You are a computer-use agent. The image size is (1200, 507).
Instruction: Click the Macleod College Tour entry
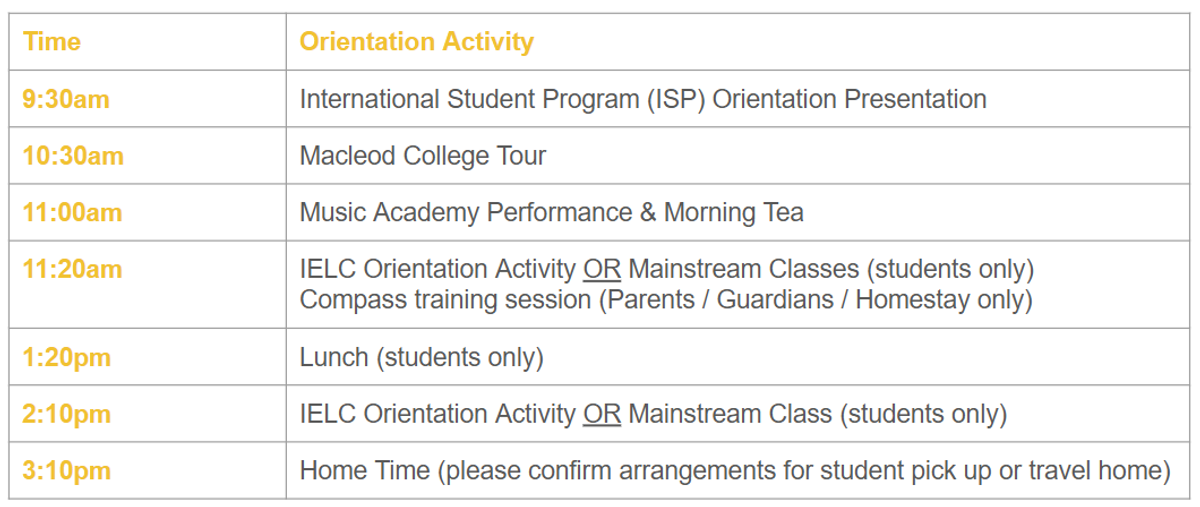423,156
